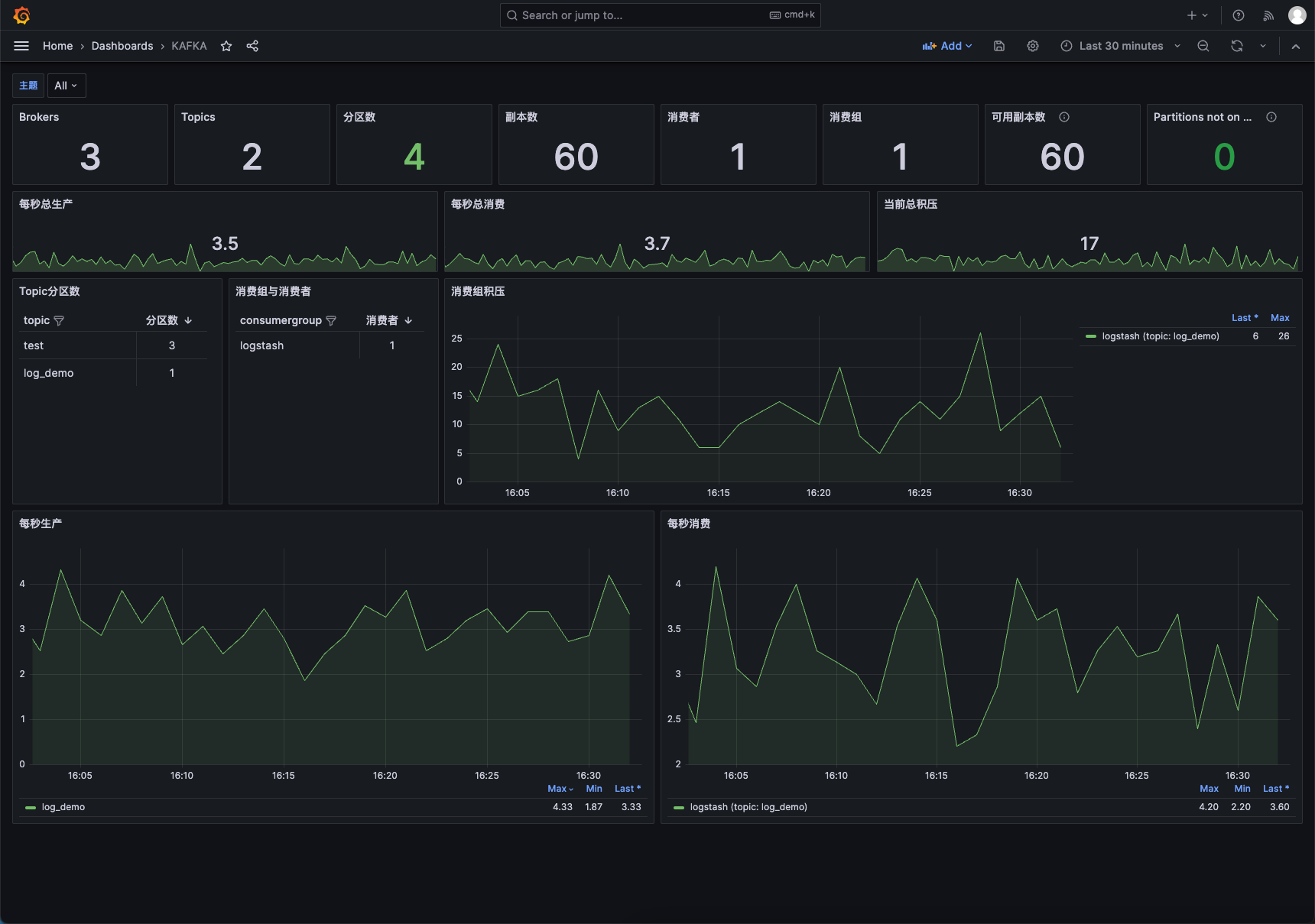Image resolution: width=1315 pixels, height=924 pixels.
Task: Open the 主题 All variable dropdown
Action: (67, 86)
